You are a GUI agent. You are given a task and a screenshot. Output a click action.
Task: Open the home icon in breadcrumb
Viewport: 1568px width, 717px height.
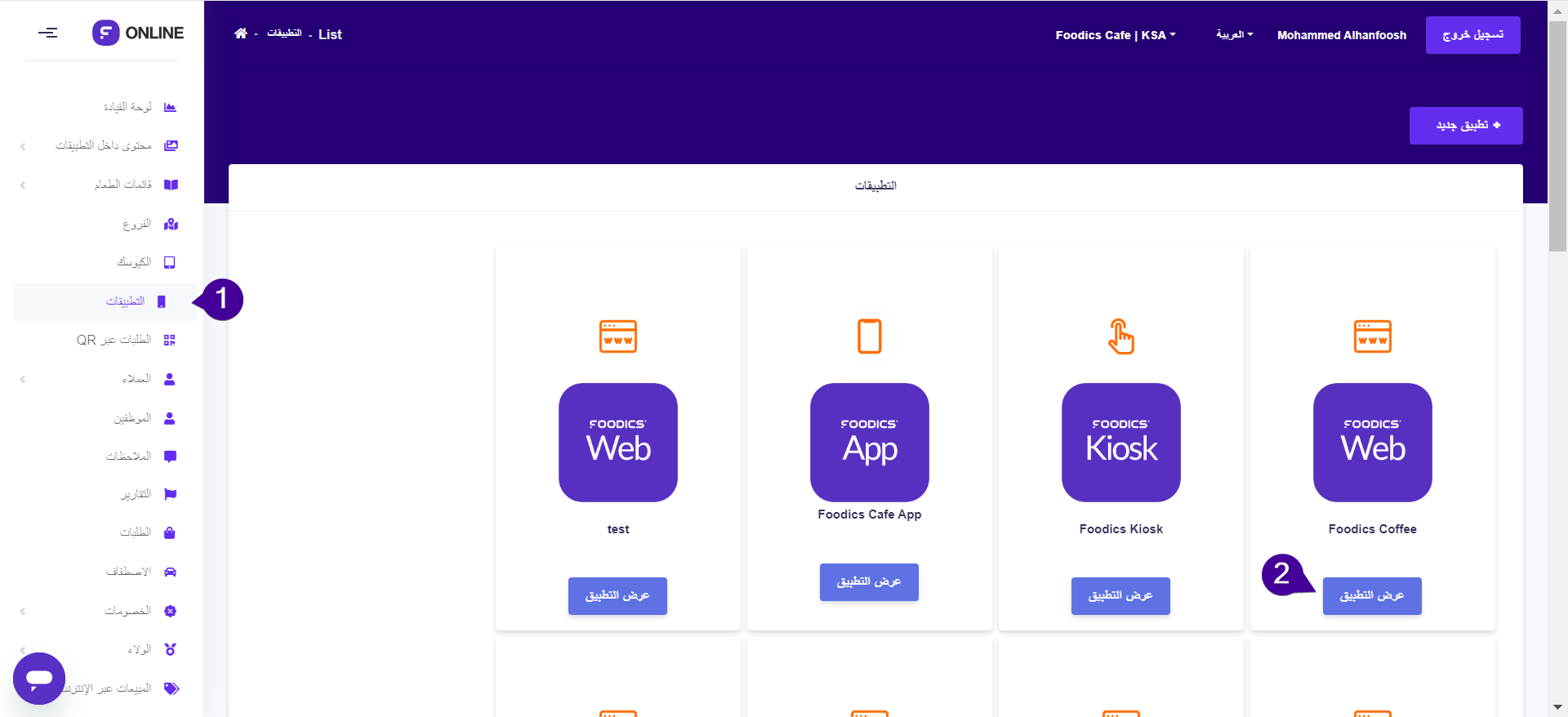coord(241,33)
